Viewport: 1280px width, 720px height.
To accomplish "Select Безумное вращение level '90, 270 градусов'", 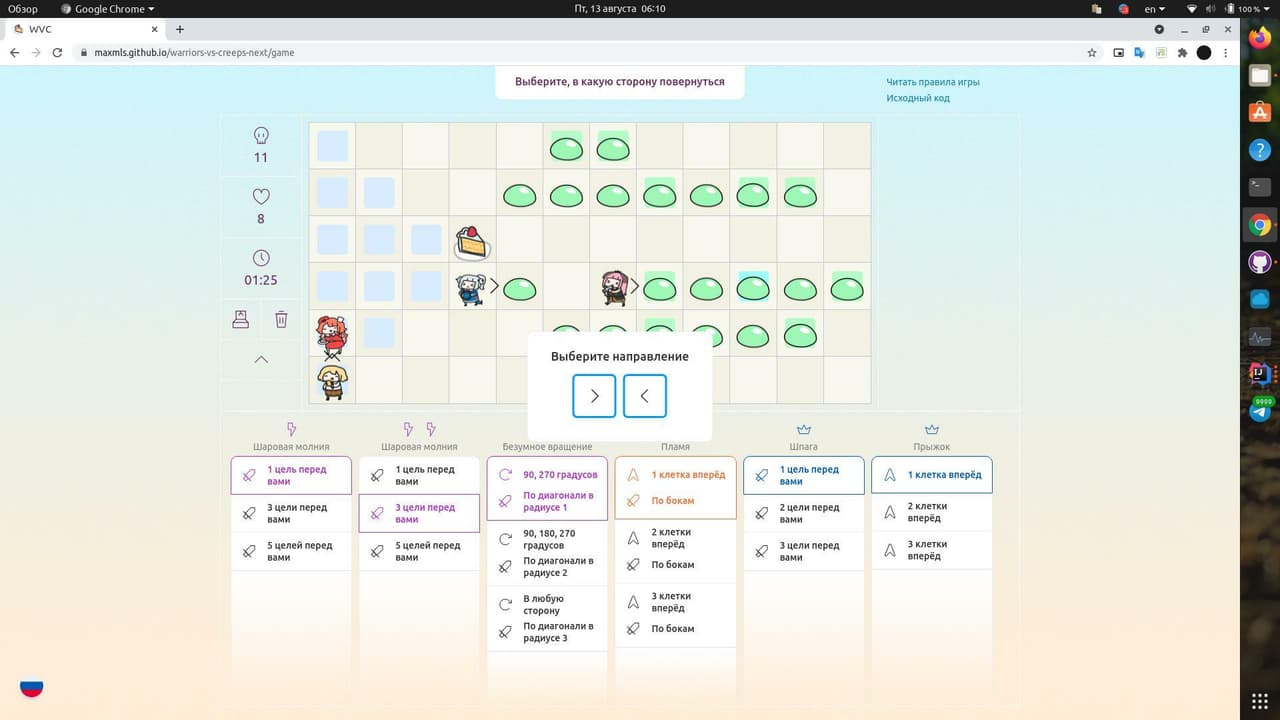I will point(547,488).
